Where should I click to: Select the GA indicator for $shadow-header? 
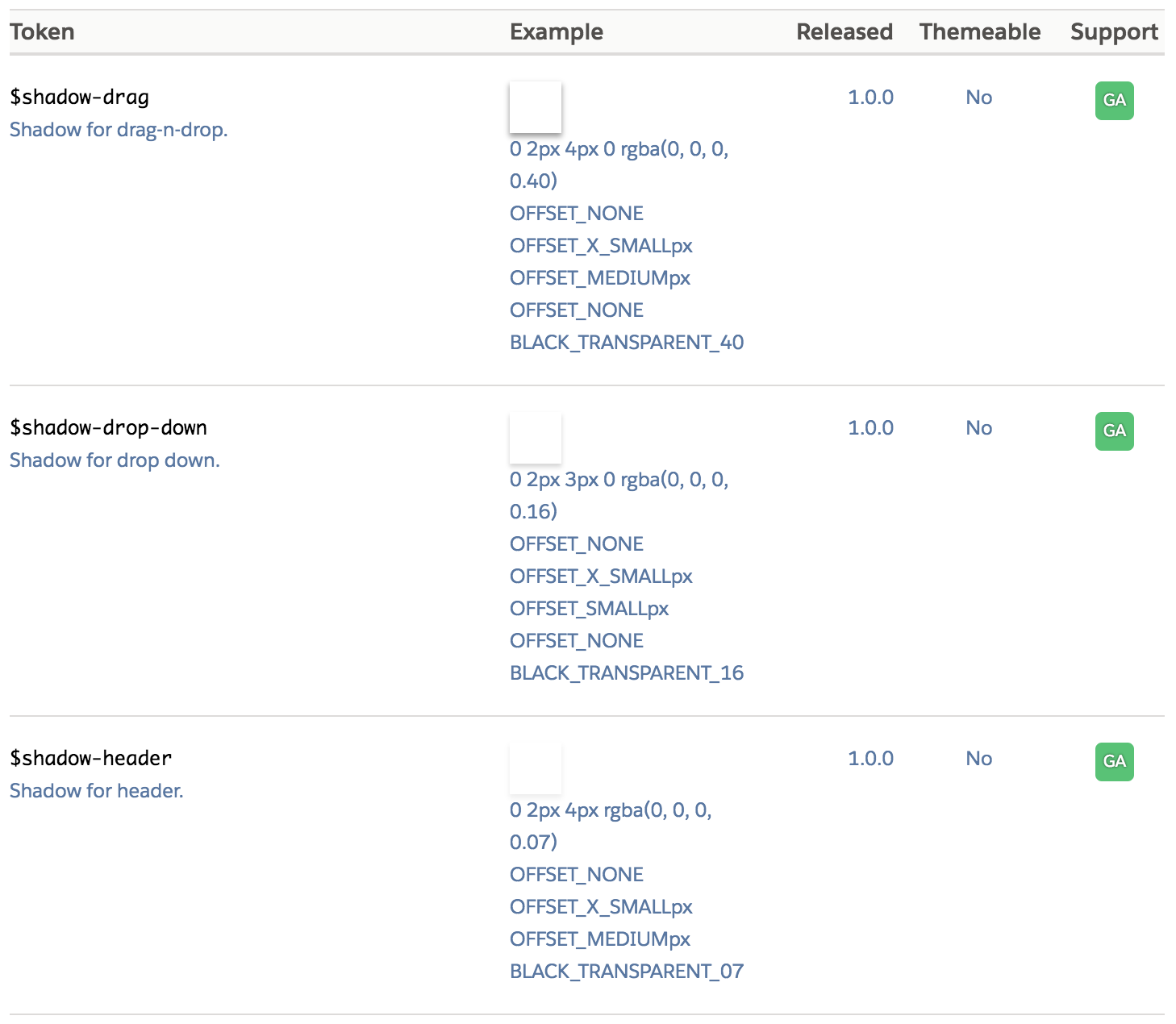pos(1114,761)
